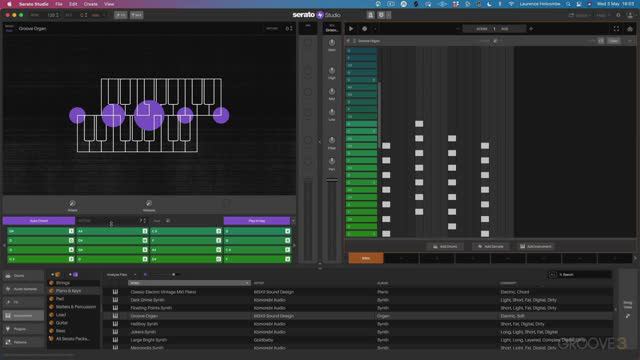Open the View menu
This screenshot has height=360, width=640.
coord(109,4)
